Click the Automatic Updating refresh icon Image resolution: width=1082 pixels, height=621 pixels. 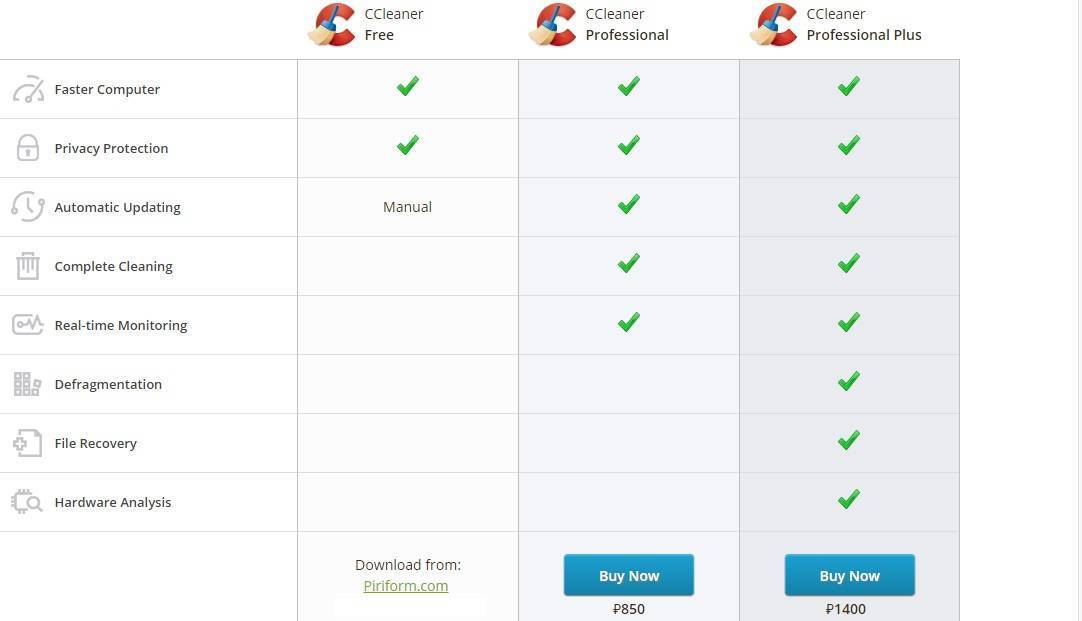point(28,207)
